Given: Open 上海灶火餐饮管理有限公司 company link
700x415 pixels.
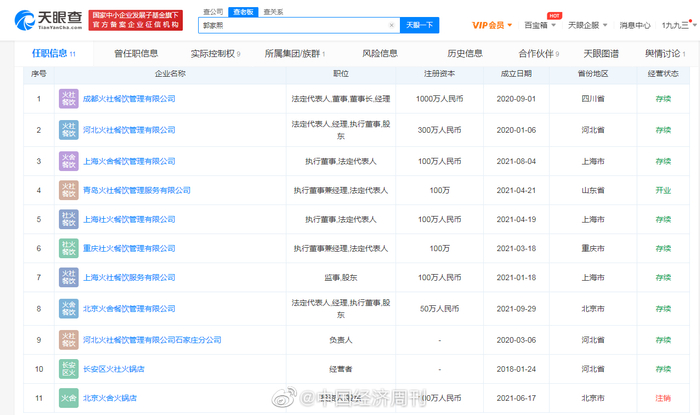Looking at the screenshot, I should (x=128, y=218).
